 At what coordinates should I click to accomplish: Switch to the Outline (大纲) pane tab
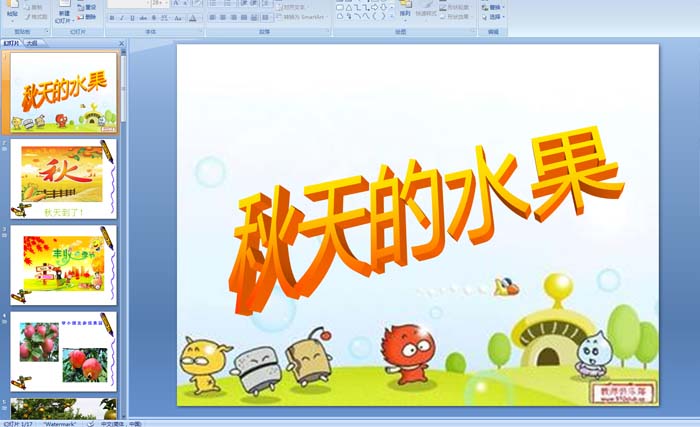click(31, 43)
